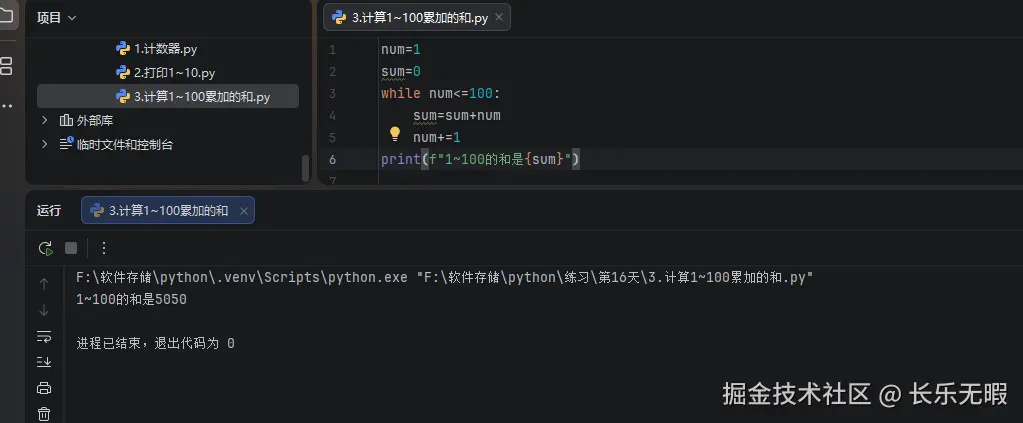The height and width of the screenshot is (423, 1023).
Task: Click line number 6 in gutter
Action: pyautogui.click(x=333, y=159)
